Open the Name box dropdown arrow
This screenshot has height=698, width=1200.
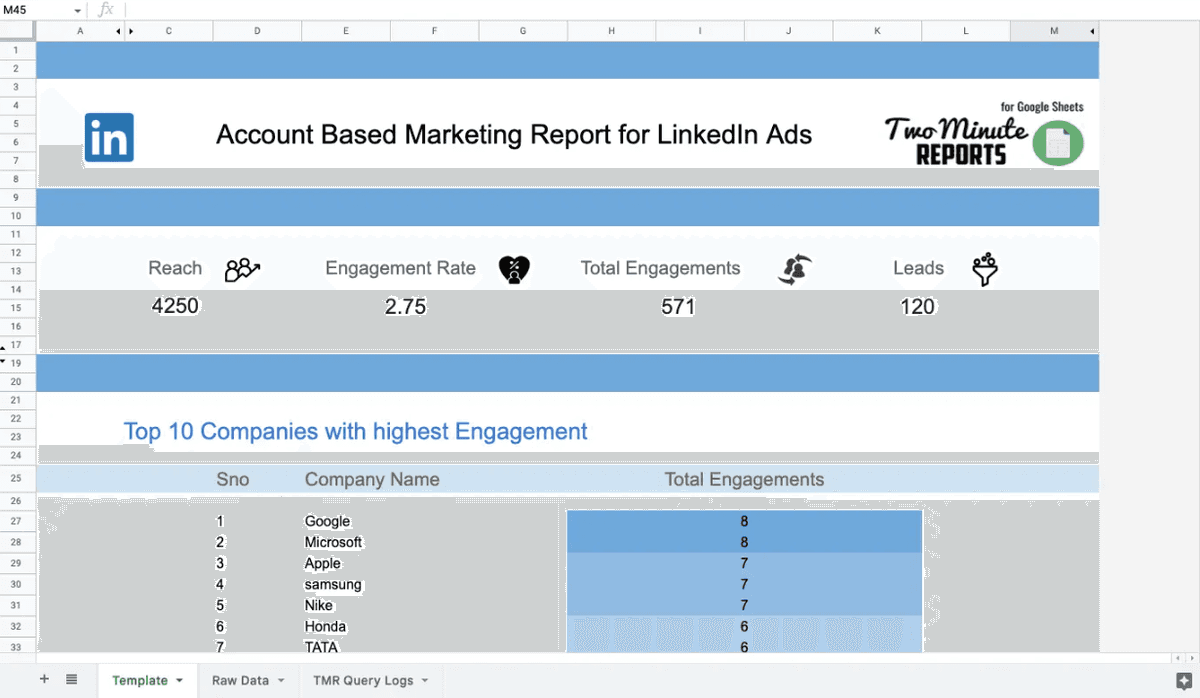pyautogui.click(x=77, y=10)
